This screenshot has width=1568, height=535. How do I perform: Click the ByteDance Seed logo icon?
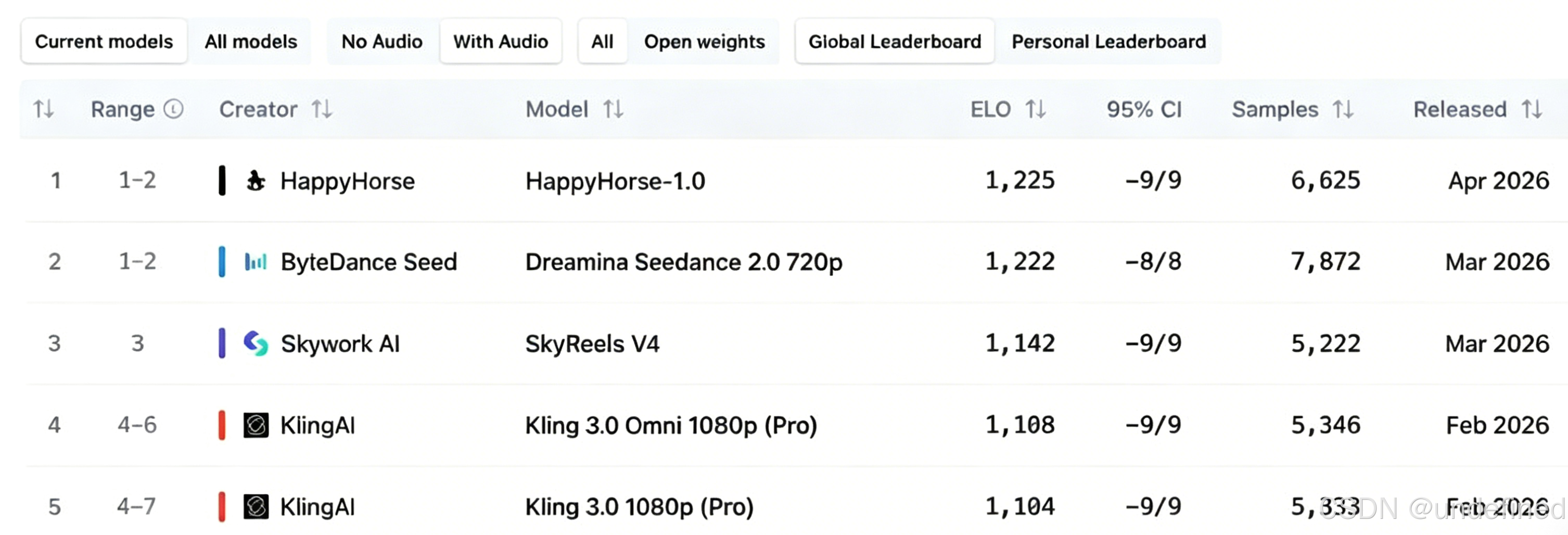(x=256, y=262)
